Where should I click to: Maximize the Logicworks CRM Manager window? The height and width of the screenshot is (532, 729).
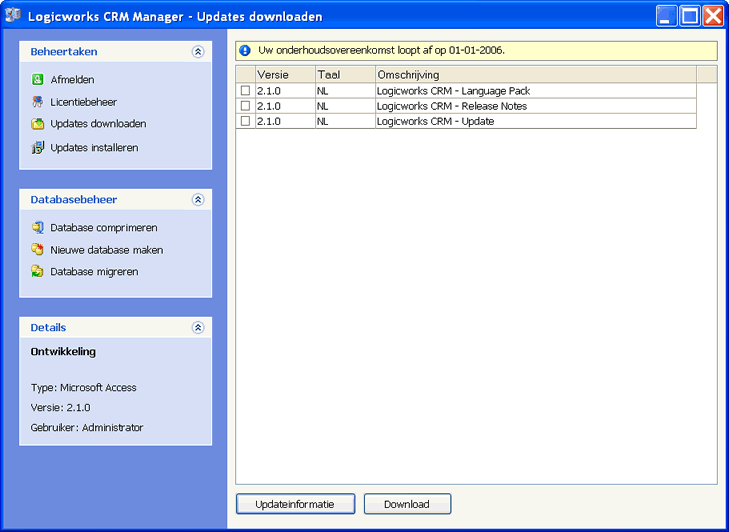point(690,16)
